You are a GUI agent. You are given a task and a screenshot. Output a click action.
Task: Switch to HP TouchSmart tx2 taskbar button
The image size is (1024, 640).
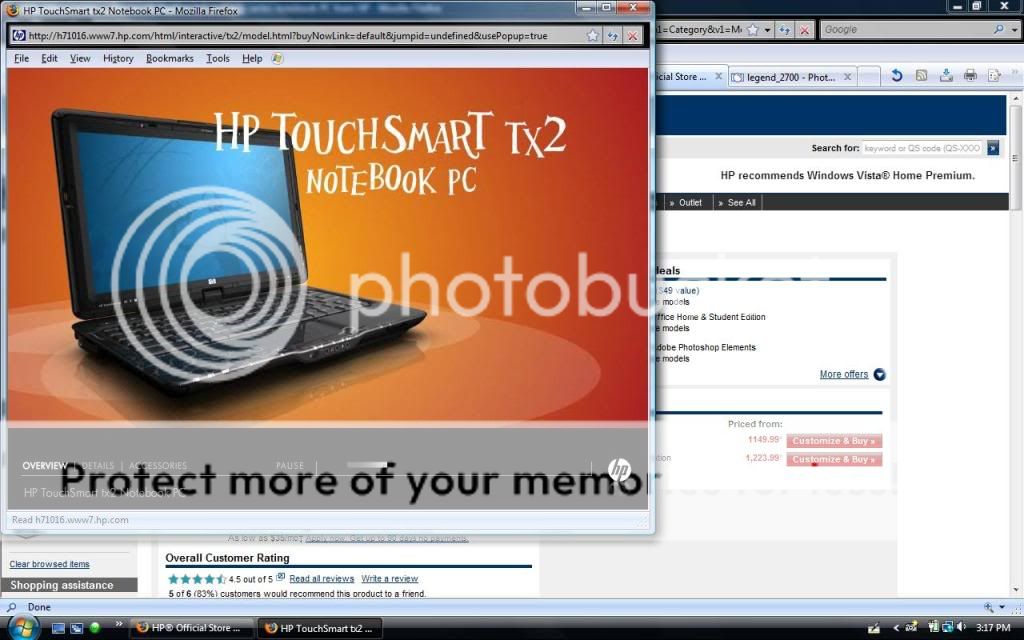point(319,628)
